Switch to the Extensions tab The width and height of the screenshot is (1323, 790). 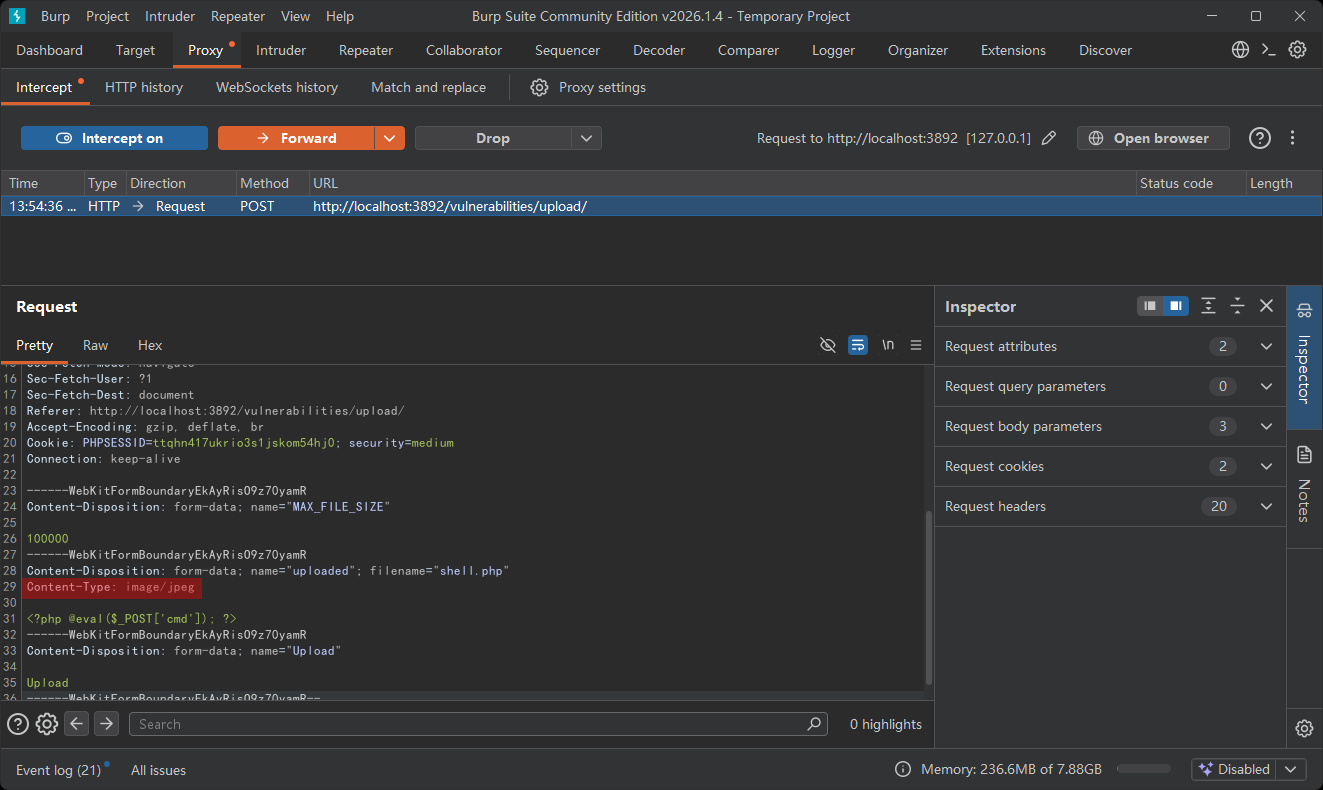click(x=1013, y=50)
